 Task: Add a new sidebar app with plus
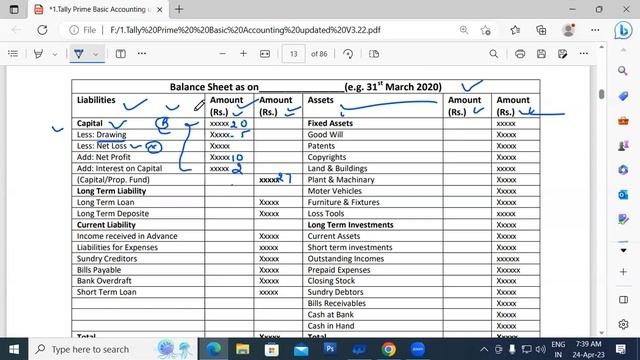pyautogui.click(x=623, y=272)
